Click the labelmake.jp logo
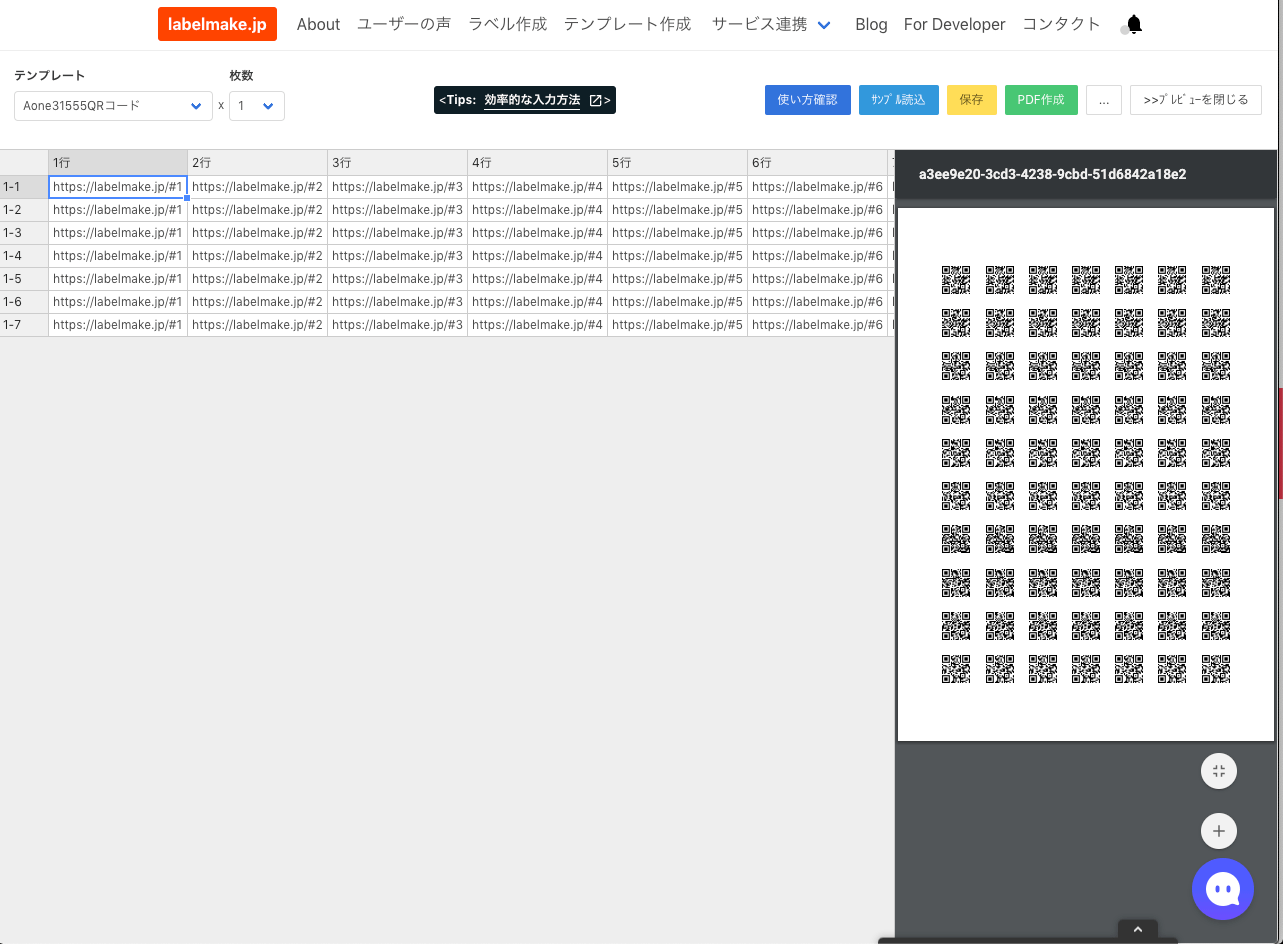 pos(217,24)
